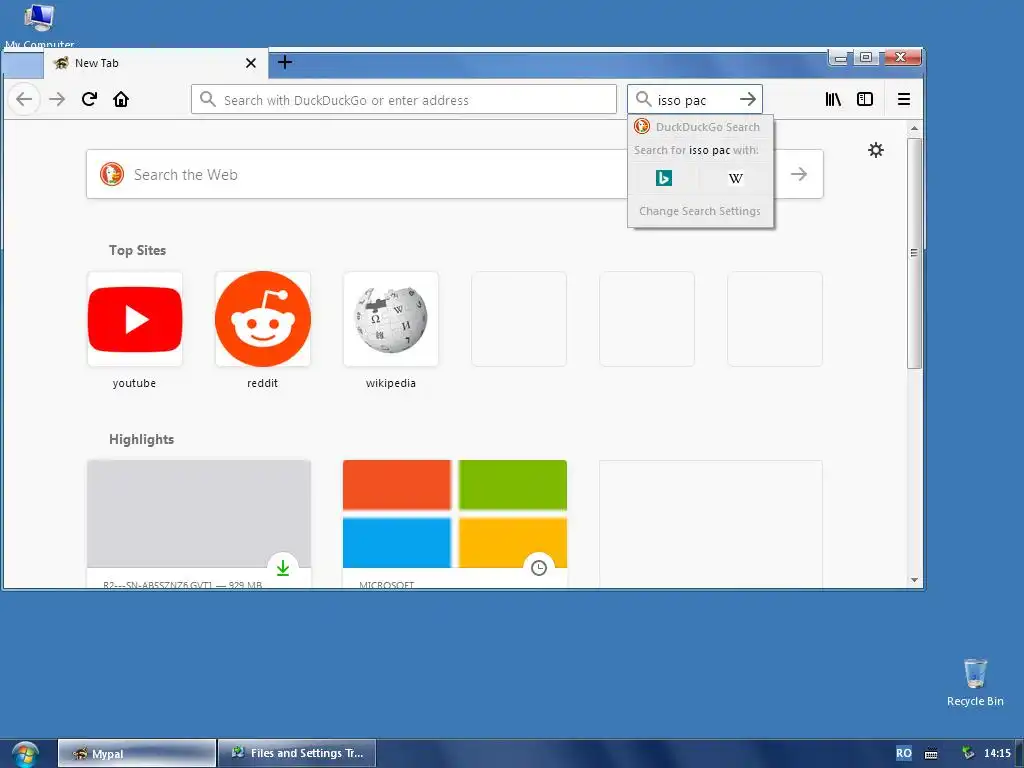This screenshot has height=768, width=1024.
Task: Click the page search go arrow
Action: (798, 174)
